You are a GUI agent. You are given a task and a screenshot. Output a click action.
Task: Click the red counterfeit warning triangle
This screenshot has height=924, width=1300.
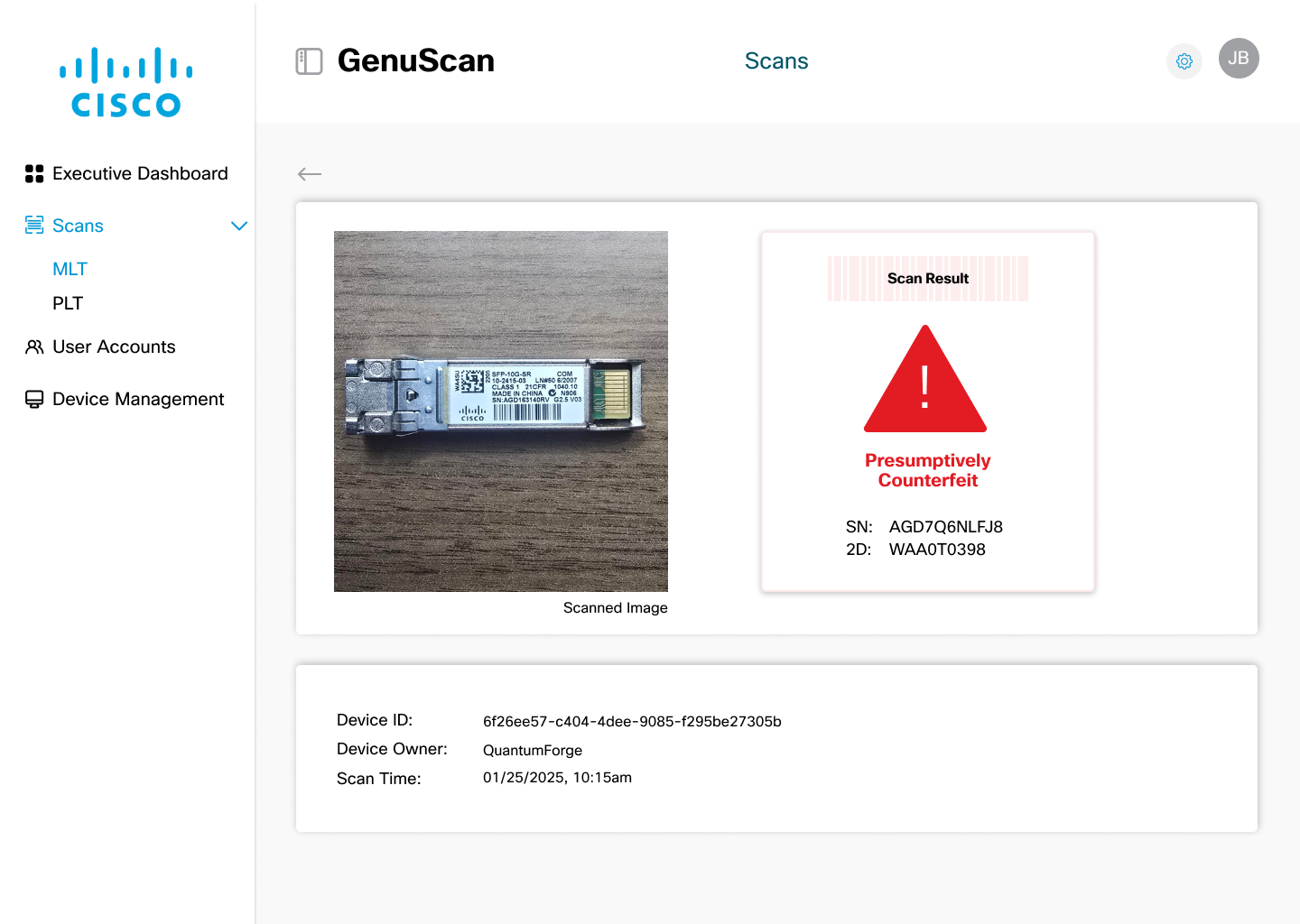click(925, 383)
